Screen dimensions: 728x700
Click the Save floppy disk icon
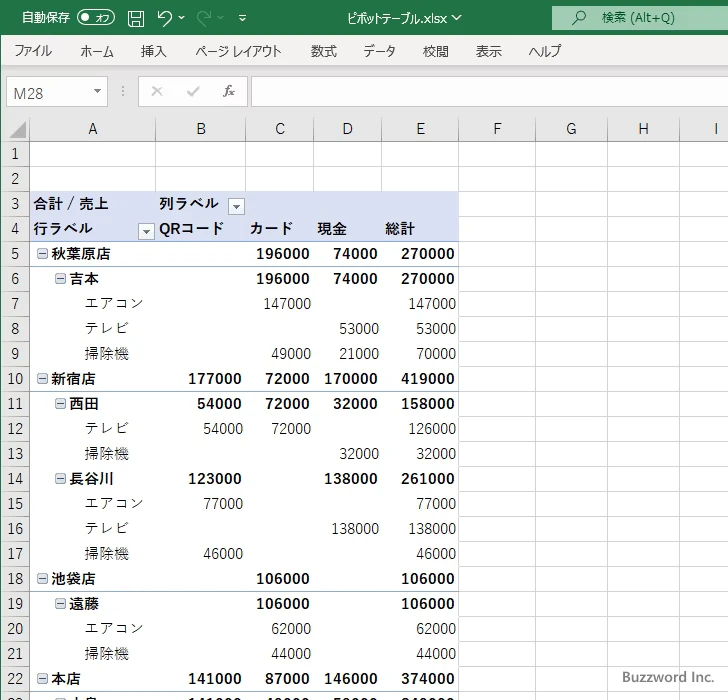point(136,18)
